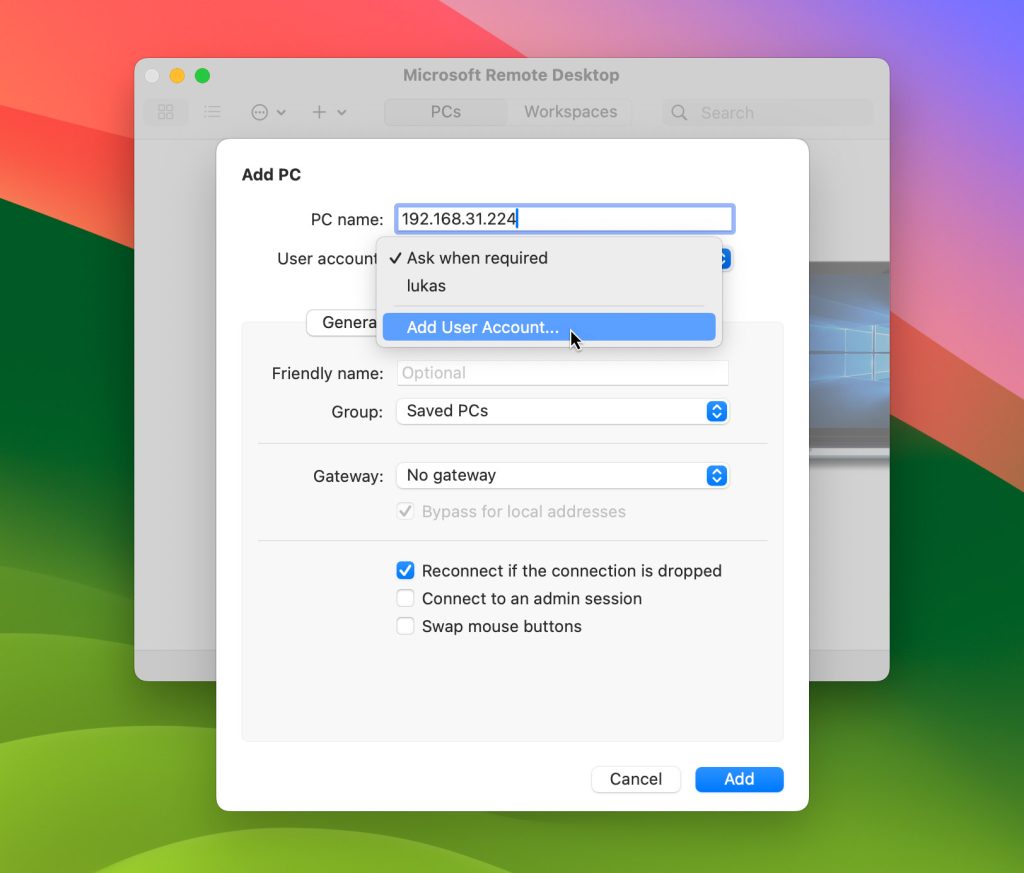Open the Gateway dropdown showing No gateway
The height and width of the screenshot is (873, 1024).
pos(562,476)
